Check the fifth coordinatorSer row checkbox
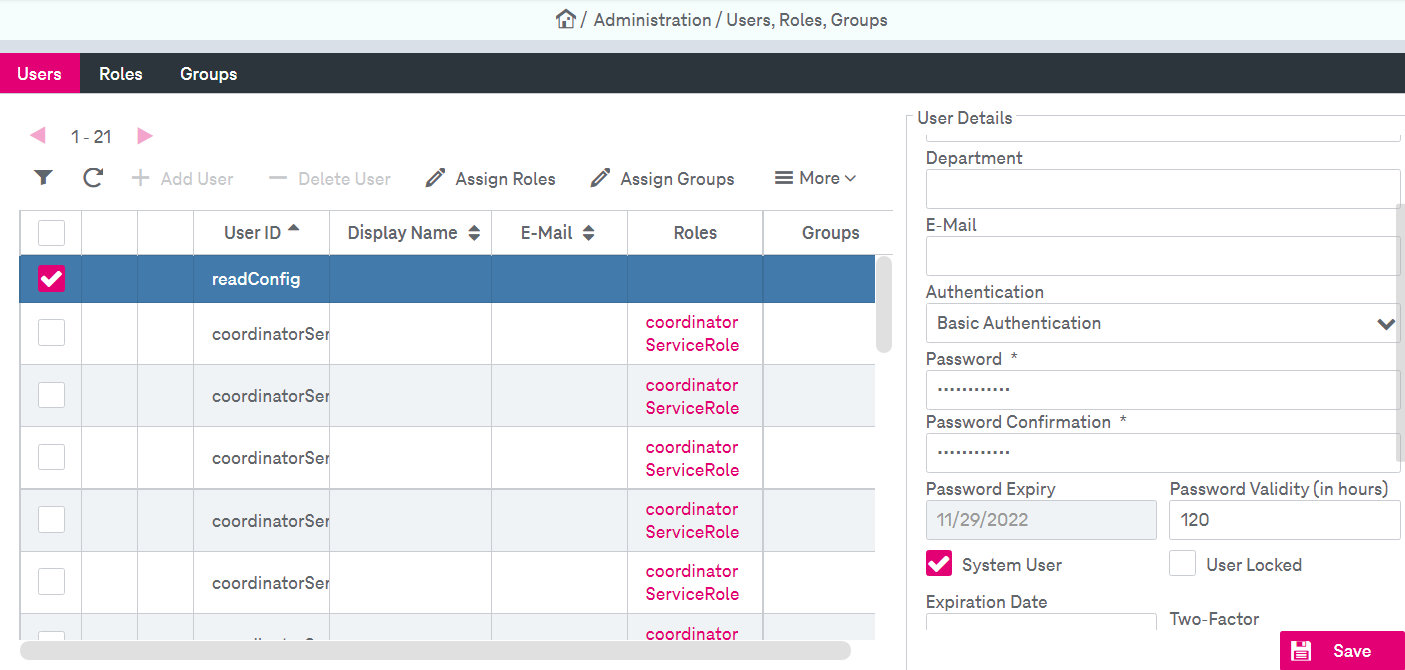This screenshot has height=670, width=1405. pos(51,581)
